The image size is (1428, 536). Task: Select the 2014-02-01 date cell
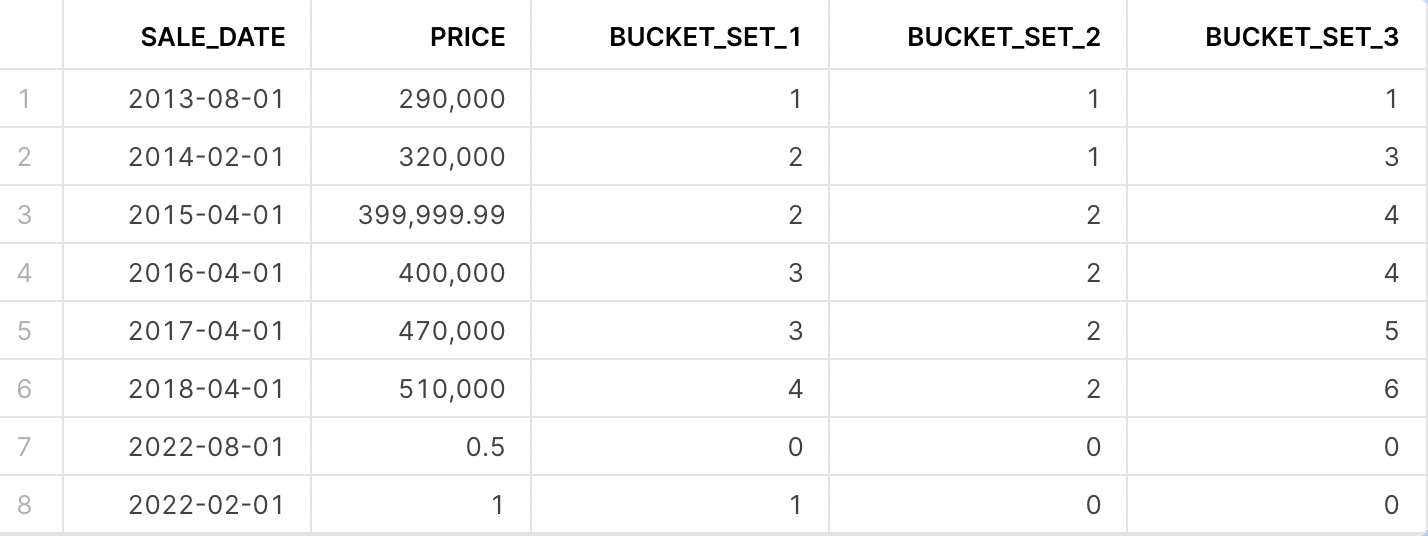click(206, 157)
